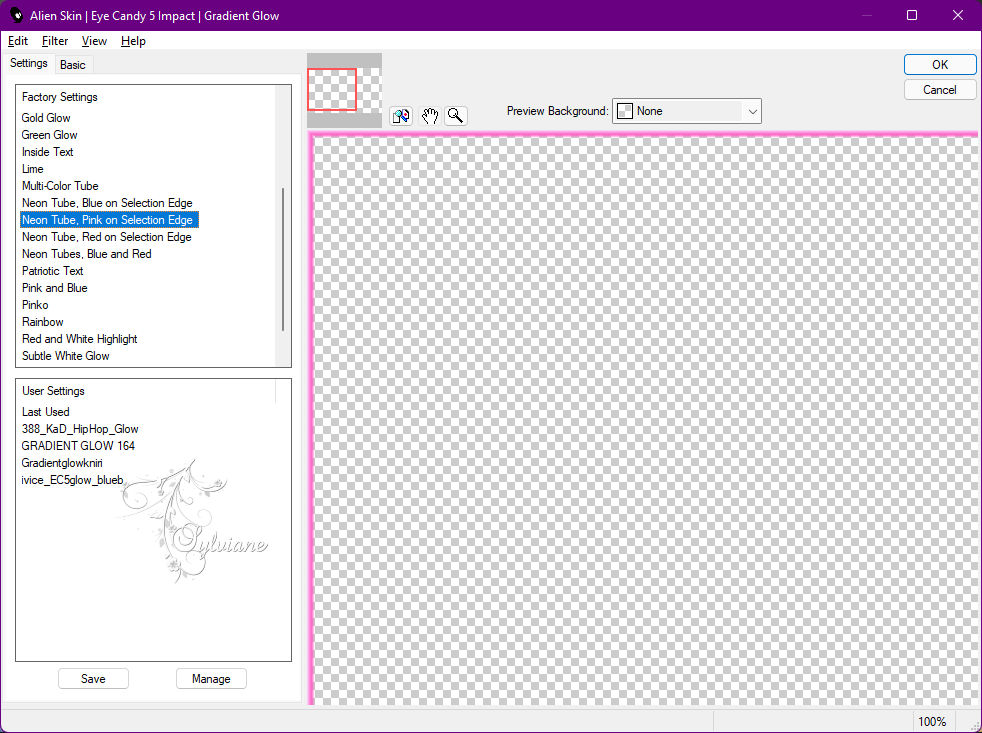Select the Pinko preset
Screen dimensions: 982x733
click(35, 304)
